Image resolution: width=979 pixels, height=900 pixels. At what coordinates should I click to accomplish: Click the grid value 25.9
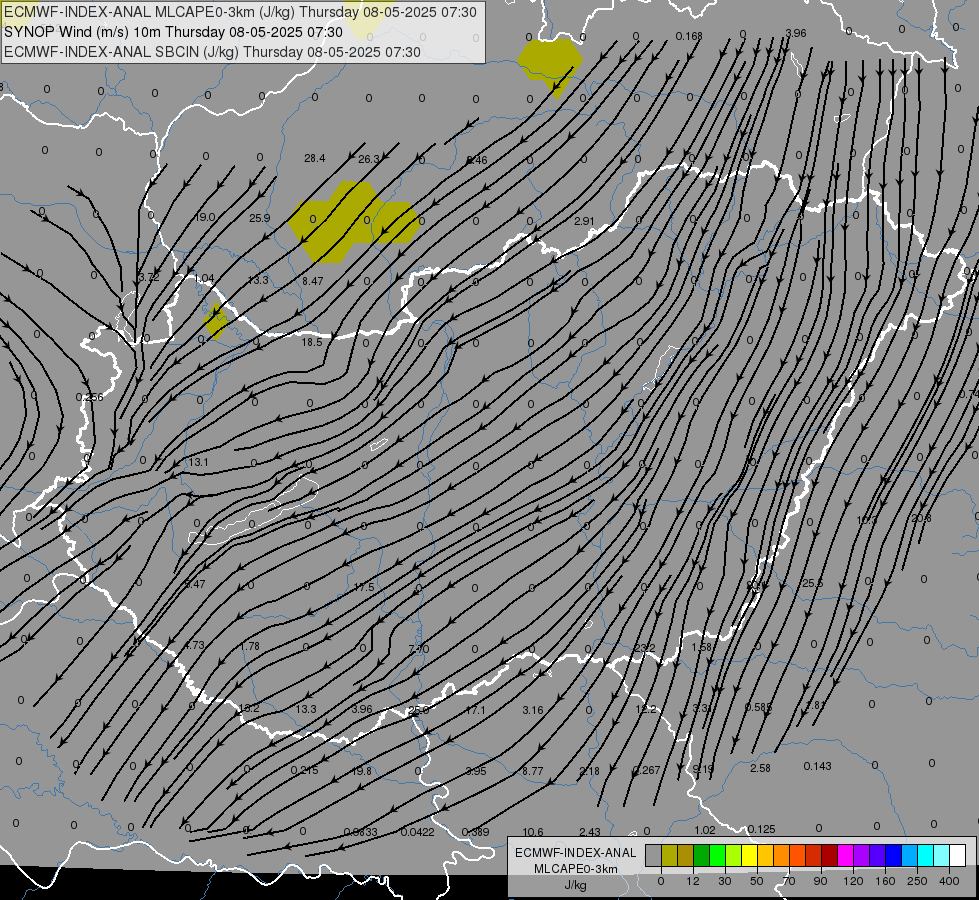260,218
